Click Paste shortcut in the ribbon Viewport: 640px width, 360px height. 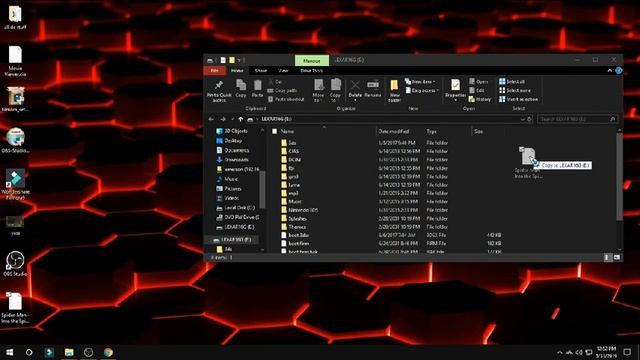coord(286,99)
